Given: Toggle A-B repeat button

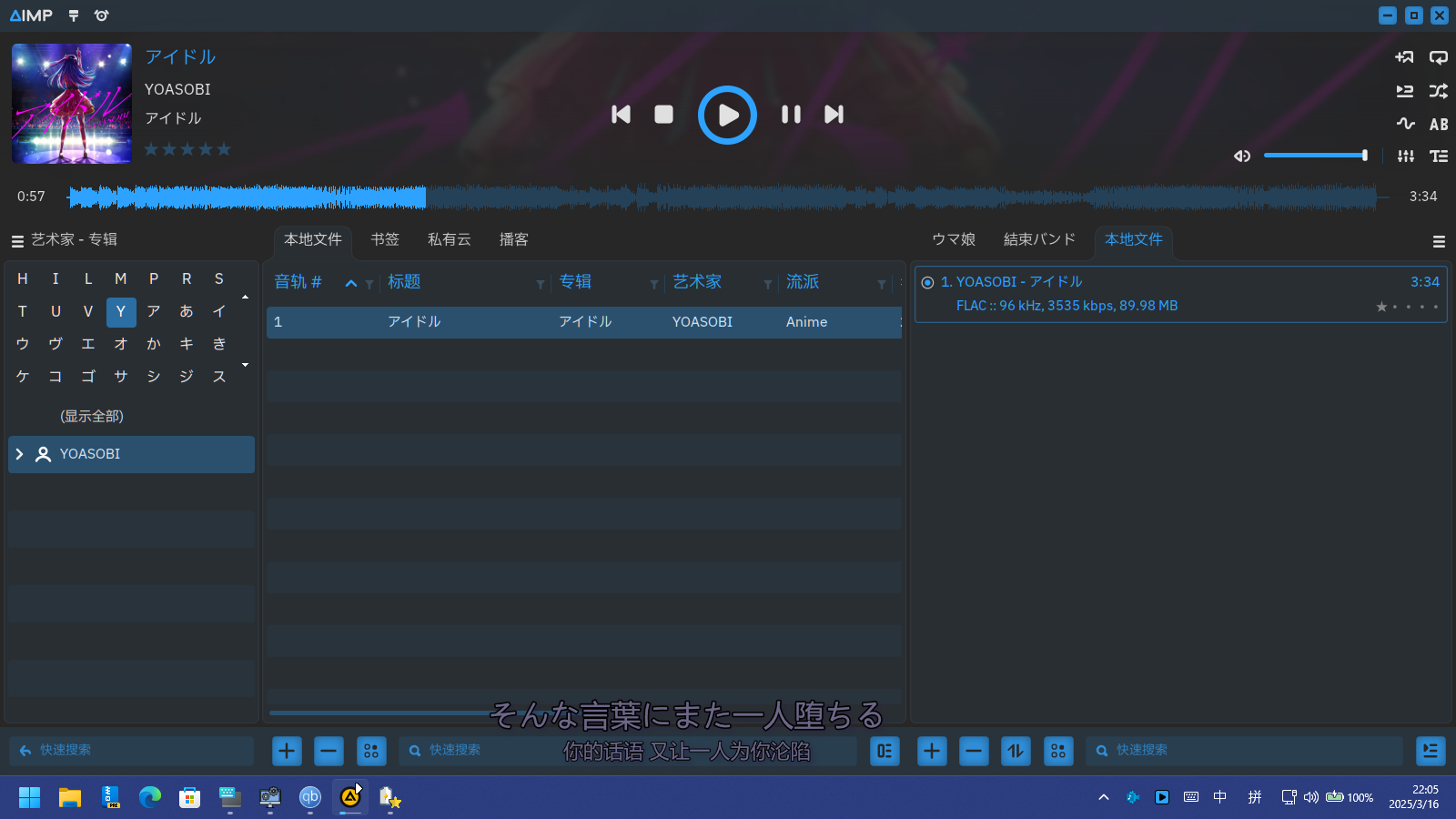Looking at the screenshot, I should (1439, 125).
